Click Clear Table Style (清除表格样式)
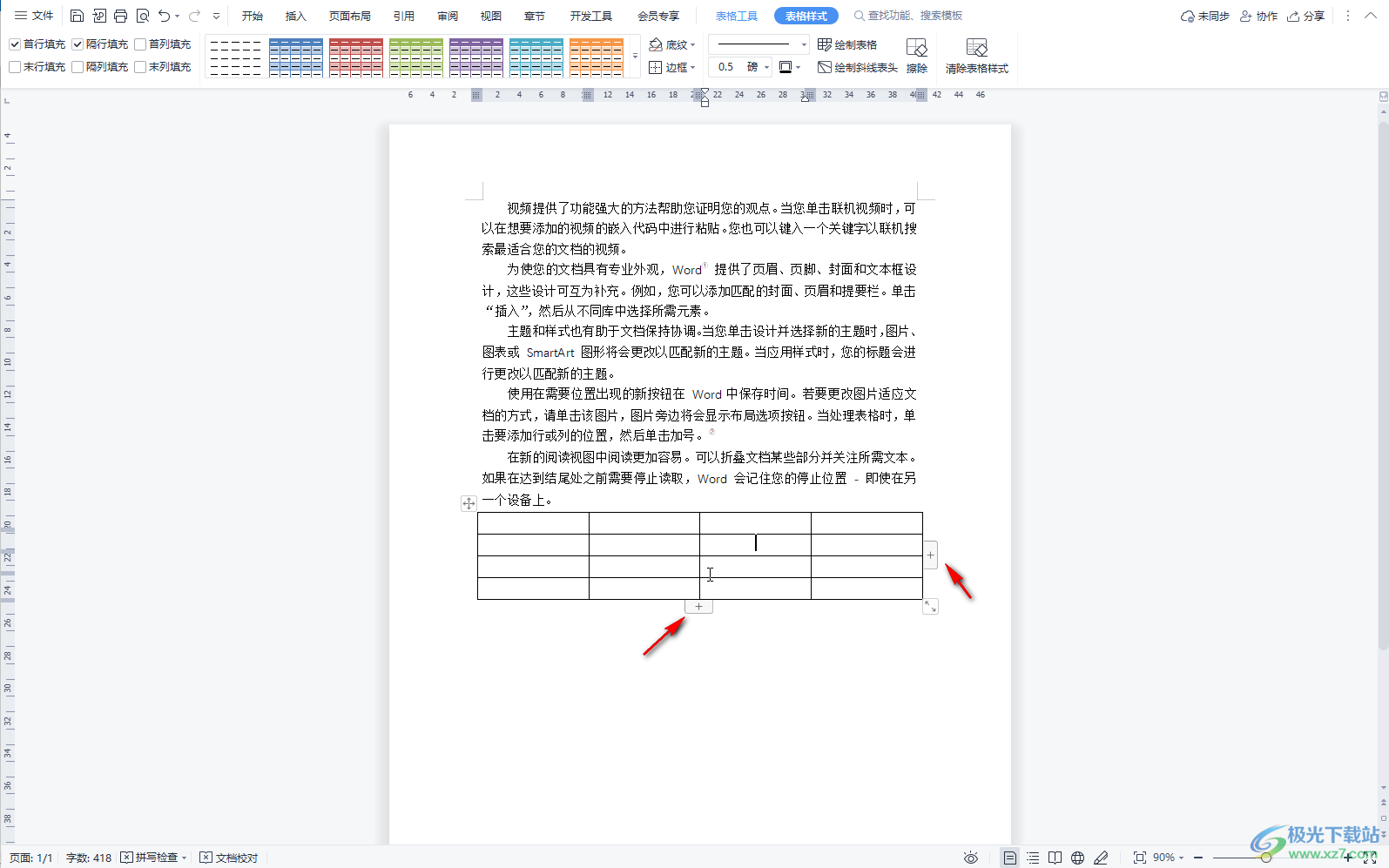Screen dimensions: 1389x868 977,56
